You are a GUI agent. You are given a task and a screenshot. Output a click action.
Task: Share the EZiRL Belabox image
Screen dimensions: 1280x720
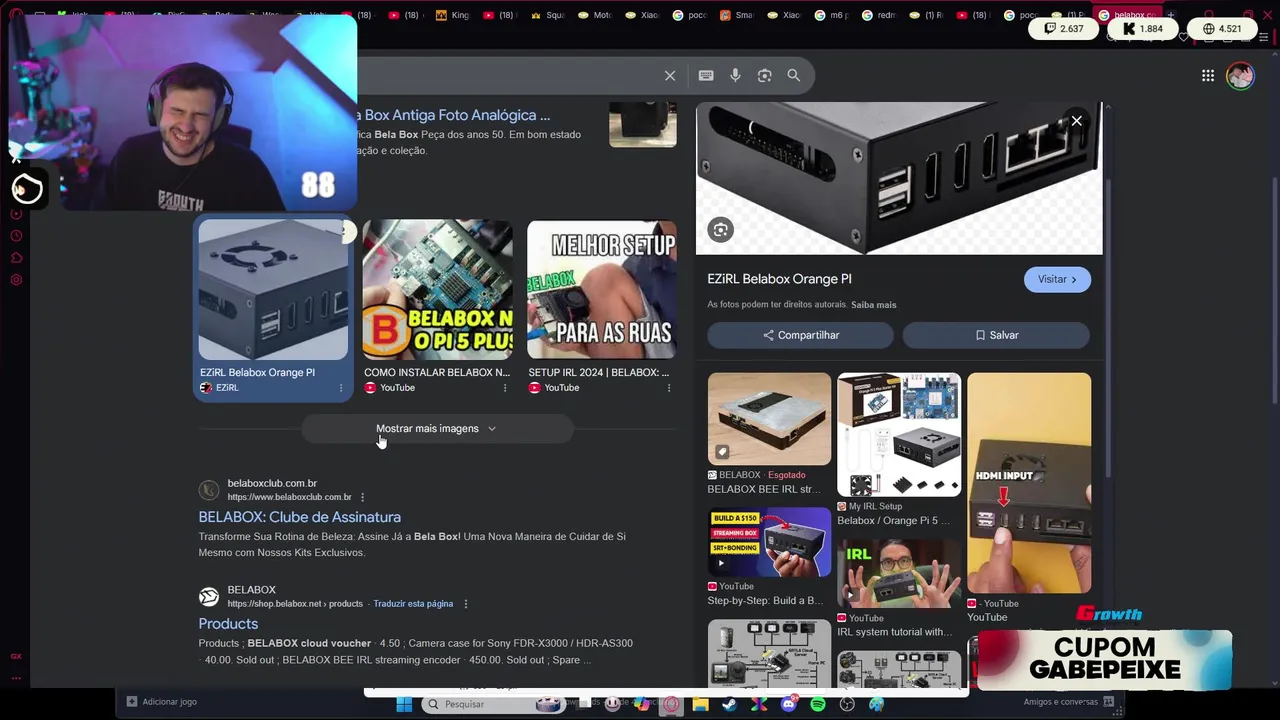[x=801, y=335]
